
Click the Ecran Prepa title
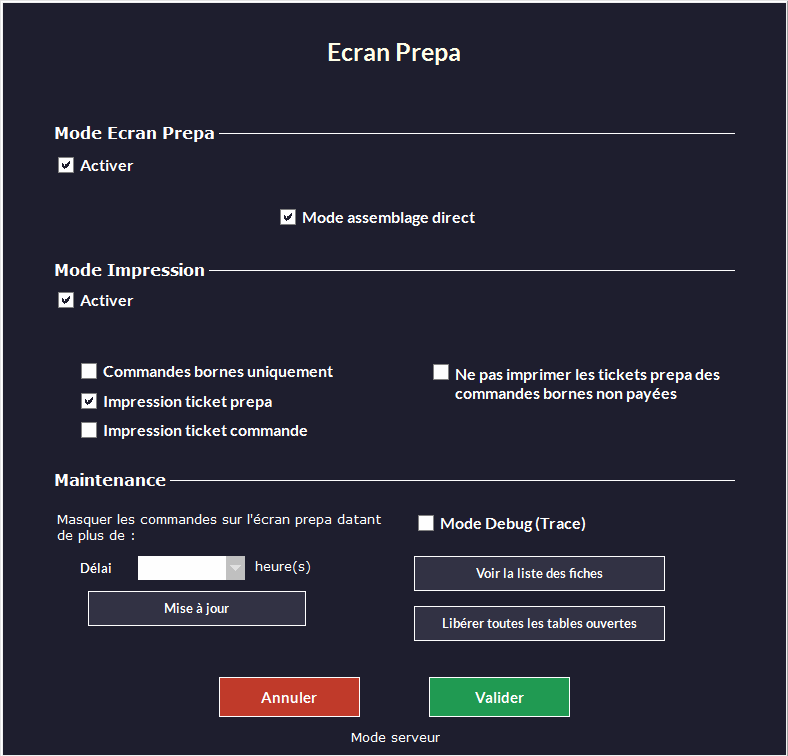point(394,53)
